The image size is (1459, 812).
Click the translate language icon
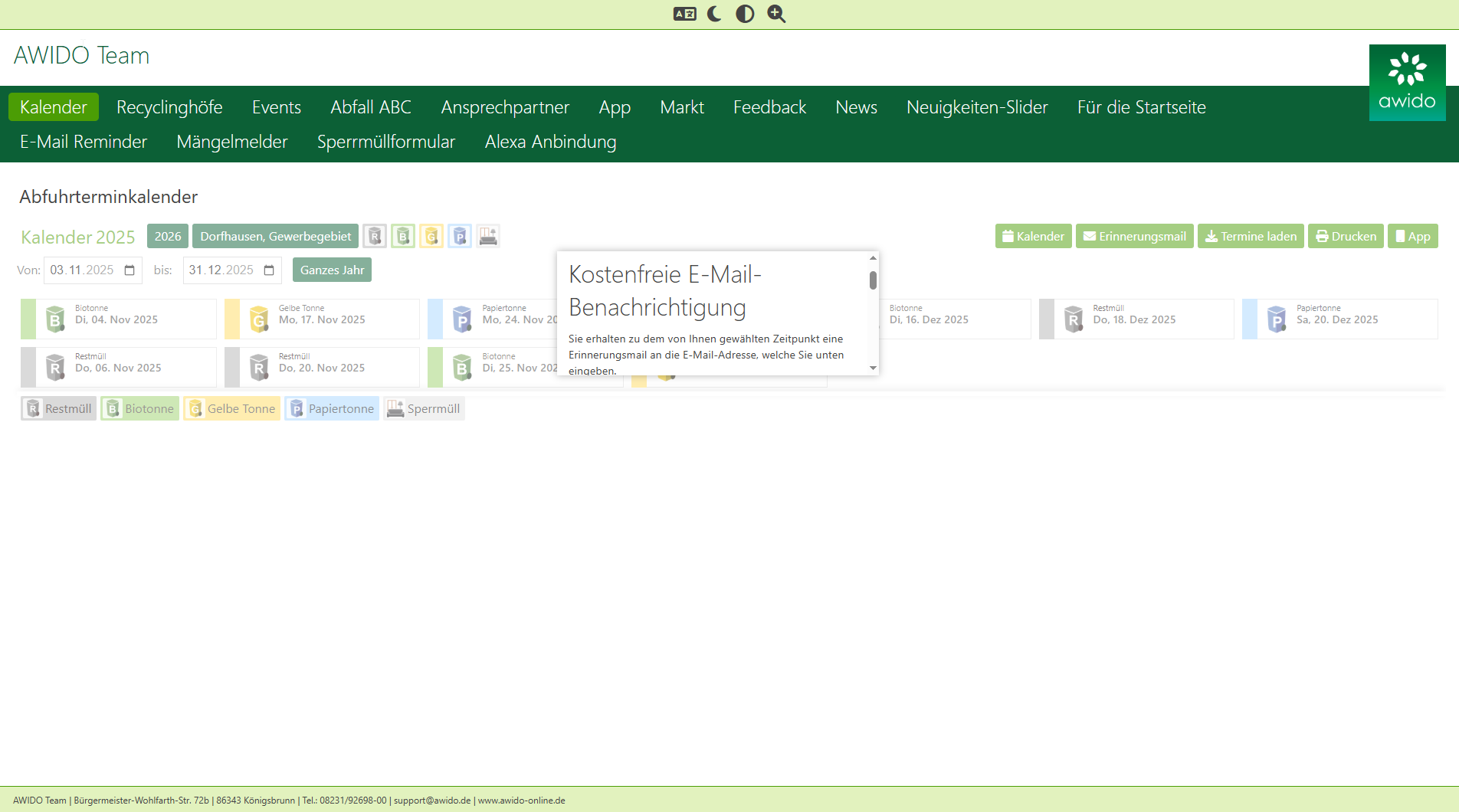click(x=684, y=14)
